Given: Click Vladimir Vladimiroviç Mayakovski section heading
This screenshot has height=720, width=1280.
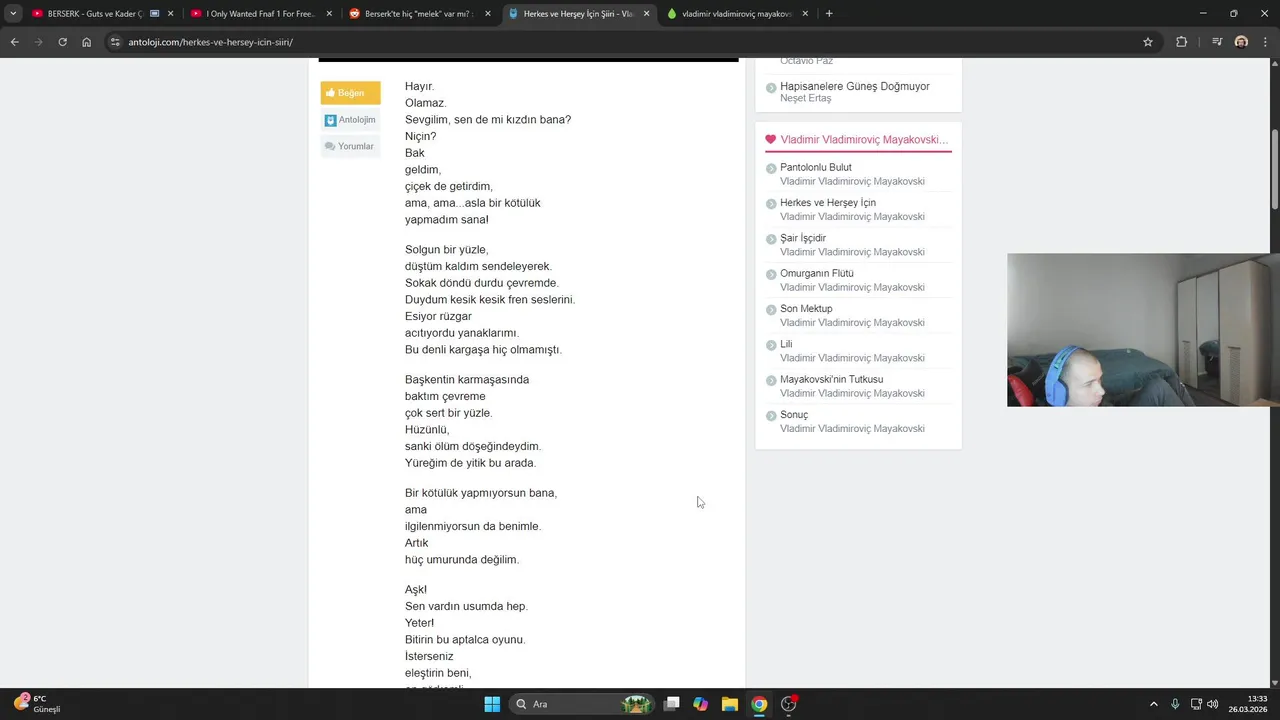Looking at the screenshot, I should 864,140.
